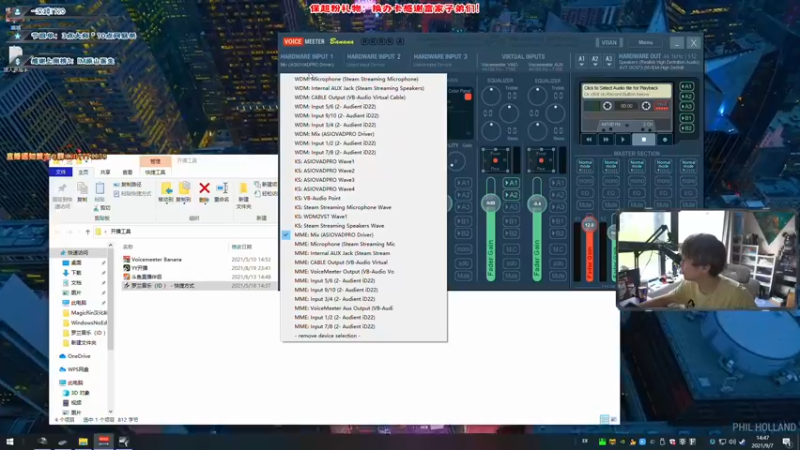The width and height of the screenshot is (800, 450).
Task: Open the Voicemeeter Menu button
Action: pos(645,42)
